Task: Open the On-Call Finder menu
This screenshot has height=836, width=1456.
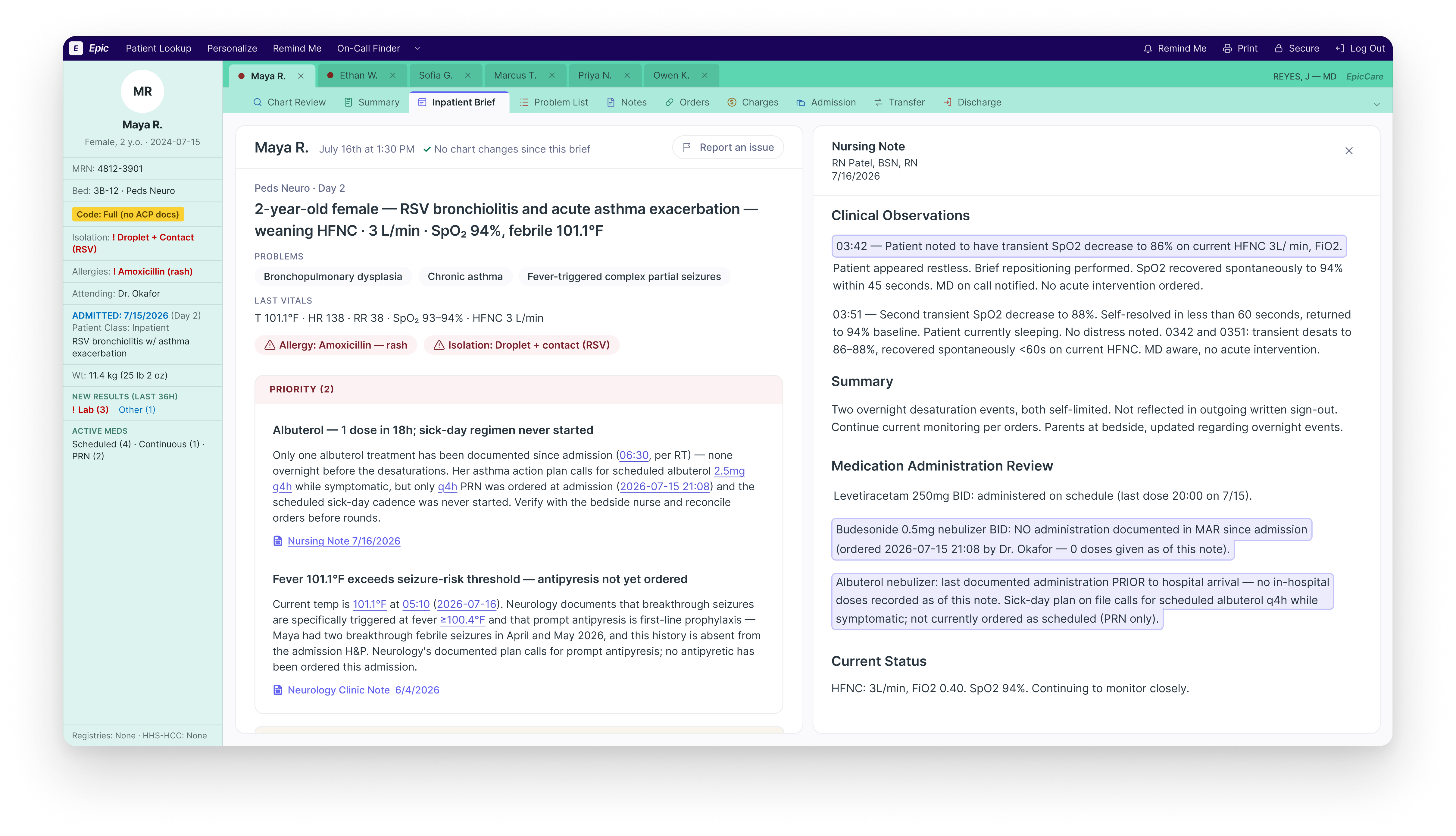Action: click(368, 48)
